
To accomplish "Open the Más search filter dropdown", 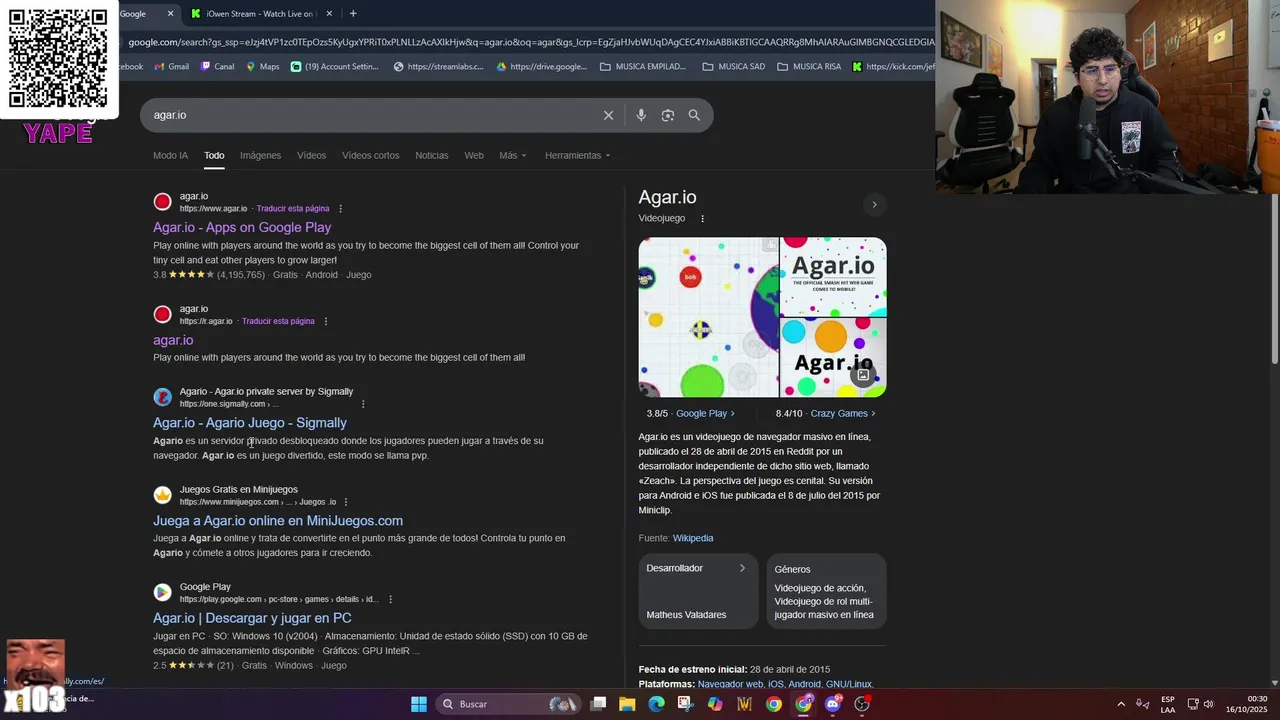I will 513,156.
